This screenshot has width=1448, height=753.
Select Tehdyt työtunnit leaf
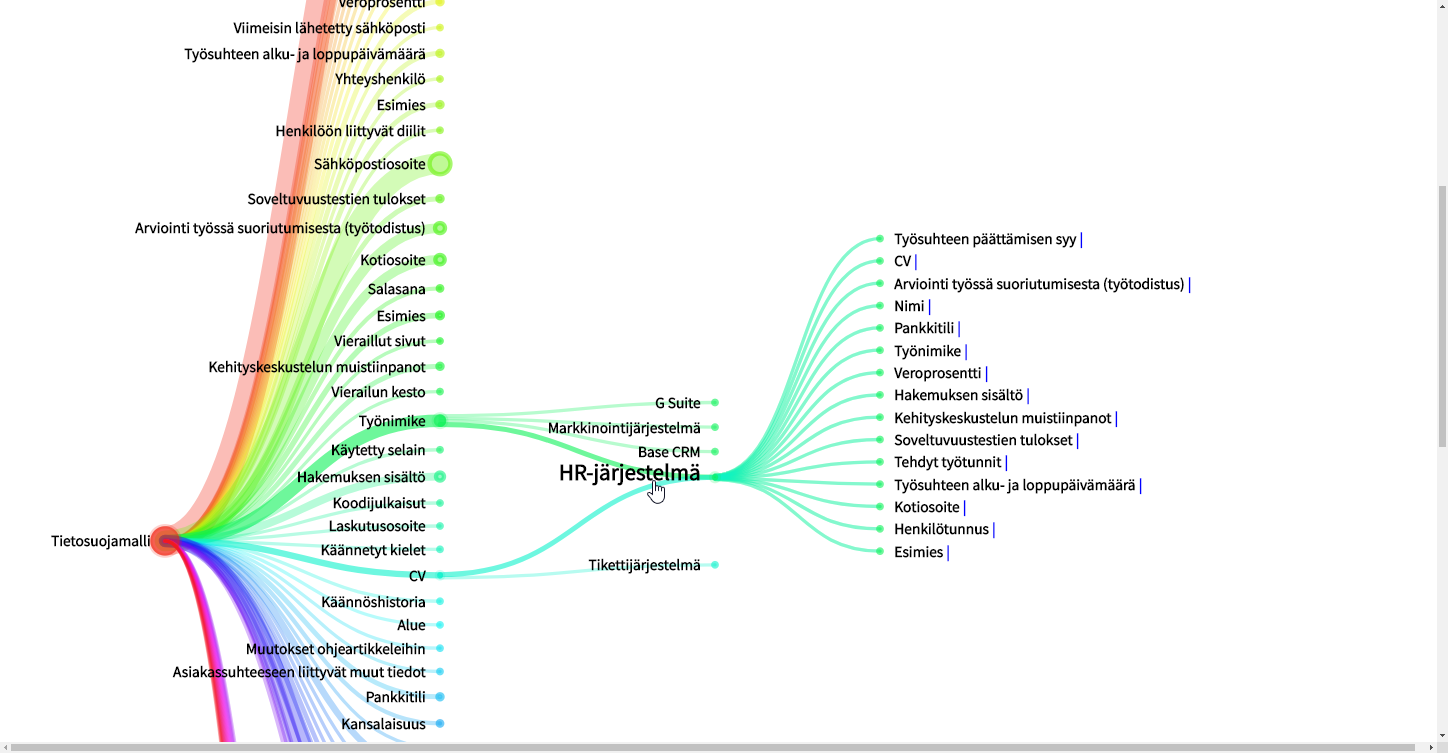point(947,462)
